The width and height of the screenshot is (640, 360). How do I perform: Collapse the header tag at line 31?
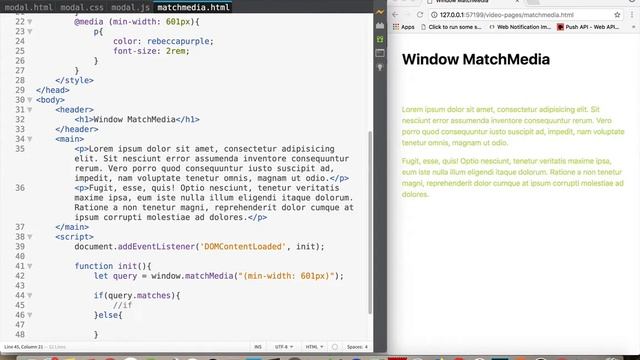click(x=30, y=110)
